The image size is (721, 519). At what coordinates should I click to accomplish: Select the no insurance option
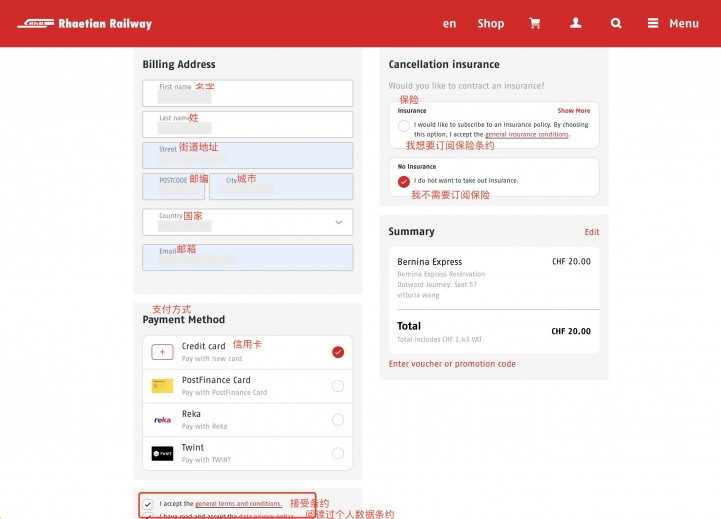click(404, 182)
